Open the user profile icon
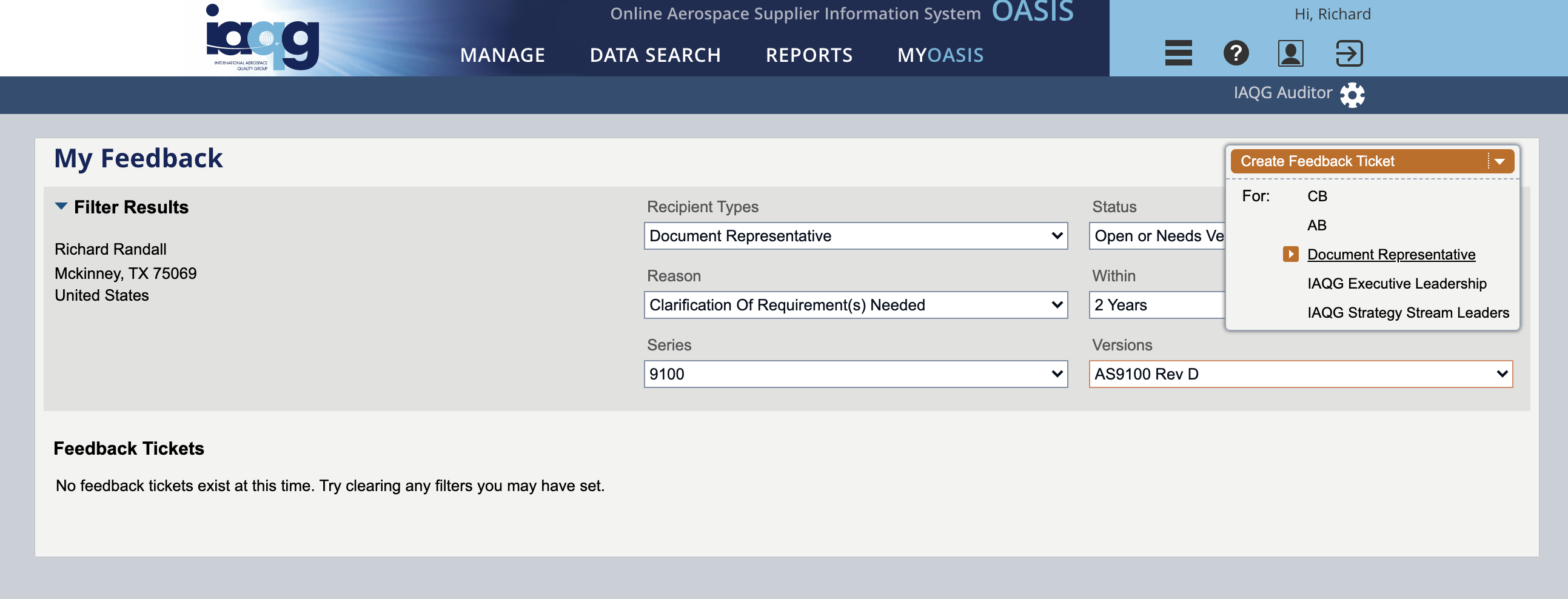The width and height of the screenshot is (1568, 599). click(x=1290, y=53)
